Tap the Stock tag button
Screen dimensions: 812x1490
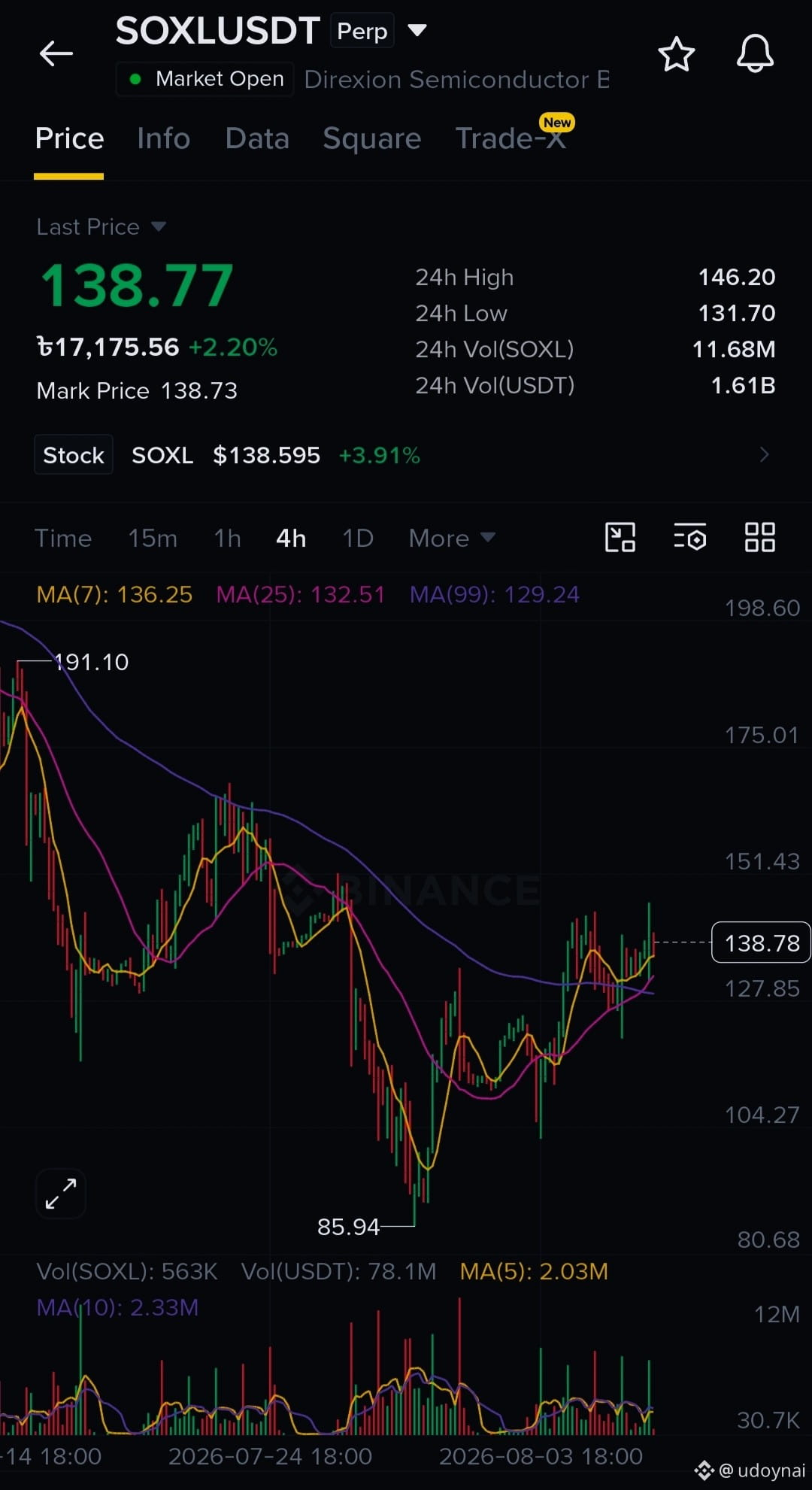(x=74, y=454)
